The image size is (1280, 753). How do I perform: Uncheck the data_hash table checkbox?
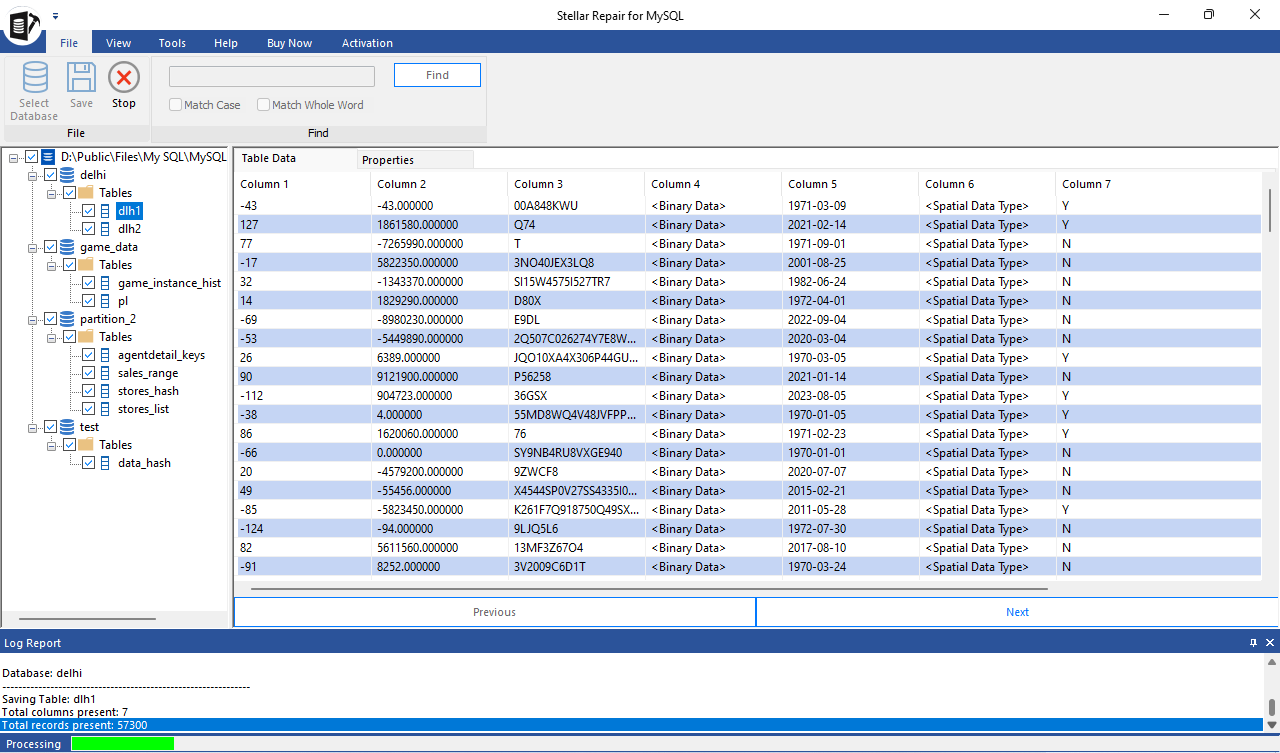(88, 463)
